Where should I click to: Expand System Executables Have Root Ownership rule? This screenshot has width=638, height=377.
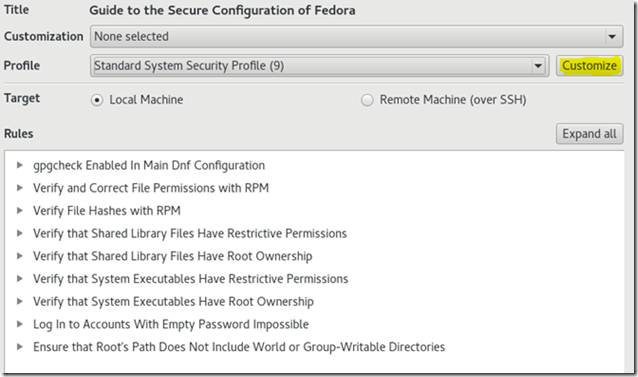coord(19,302)
